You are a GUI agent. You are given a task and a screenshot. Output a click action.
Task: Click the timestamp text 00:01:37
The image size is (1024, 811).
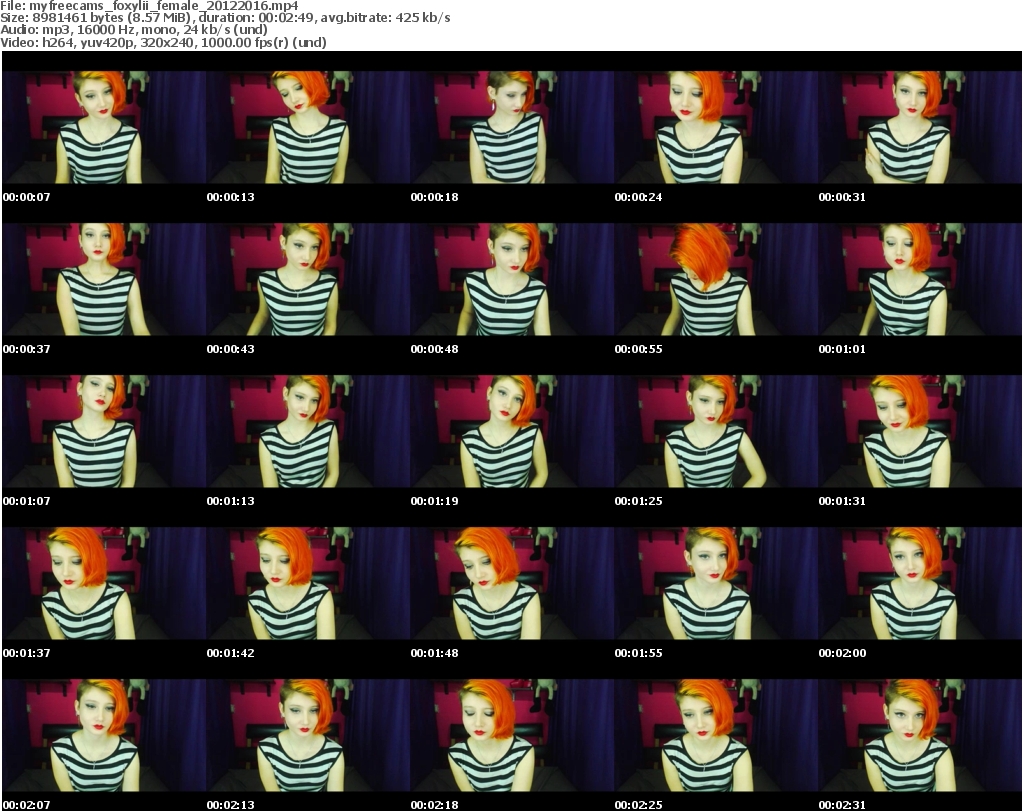point(27,653)
